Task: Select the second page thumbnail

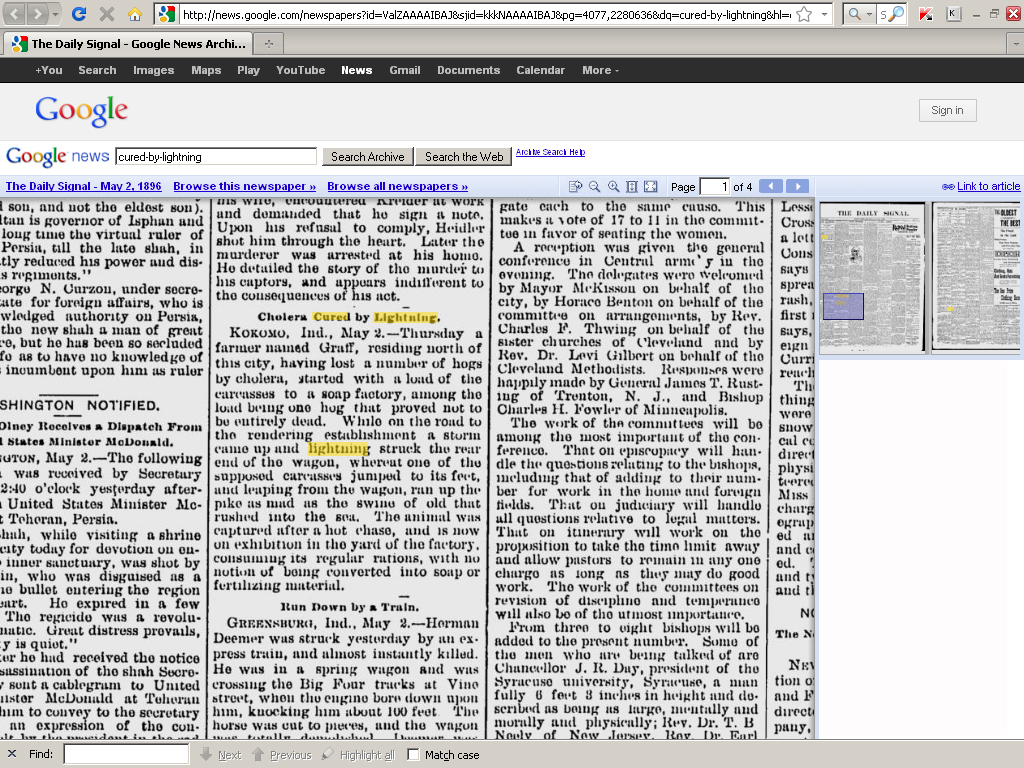Action: tap(976, 278)
